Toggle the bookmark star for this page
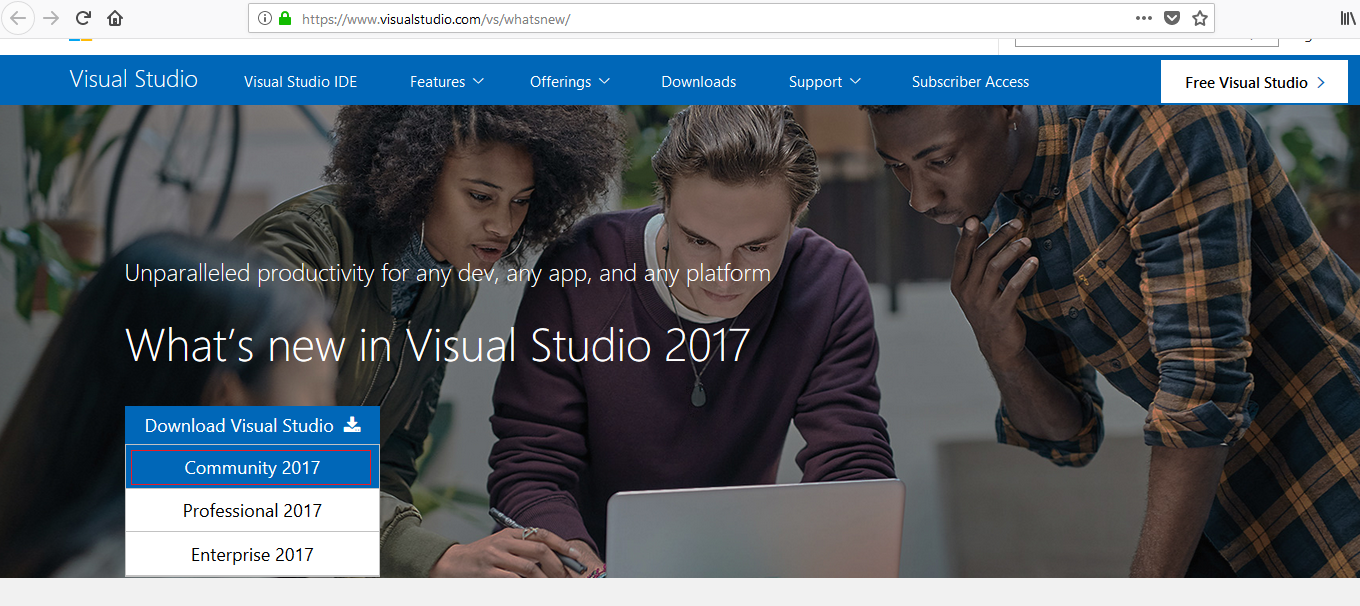The height and width of the screenshot is (606, 1360). click(x=1199, y=17)
